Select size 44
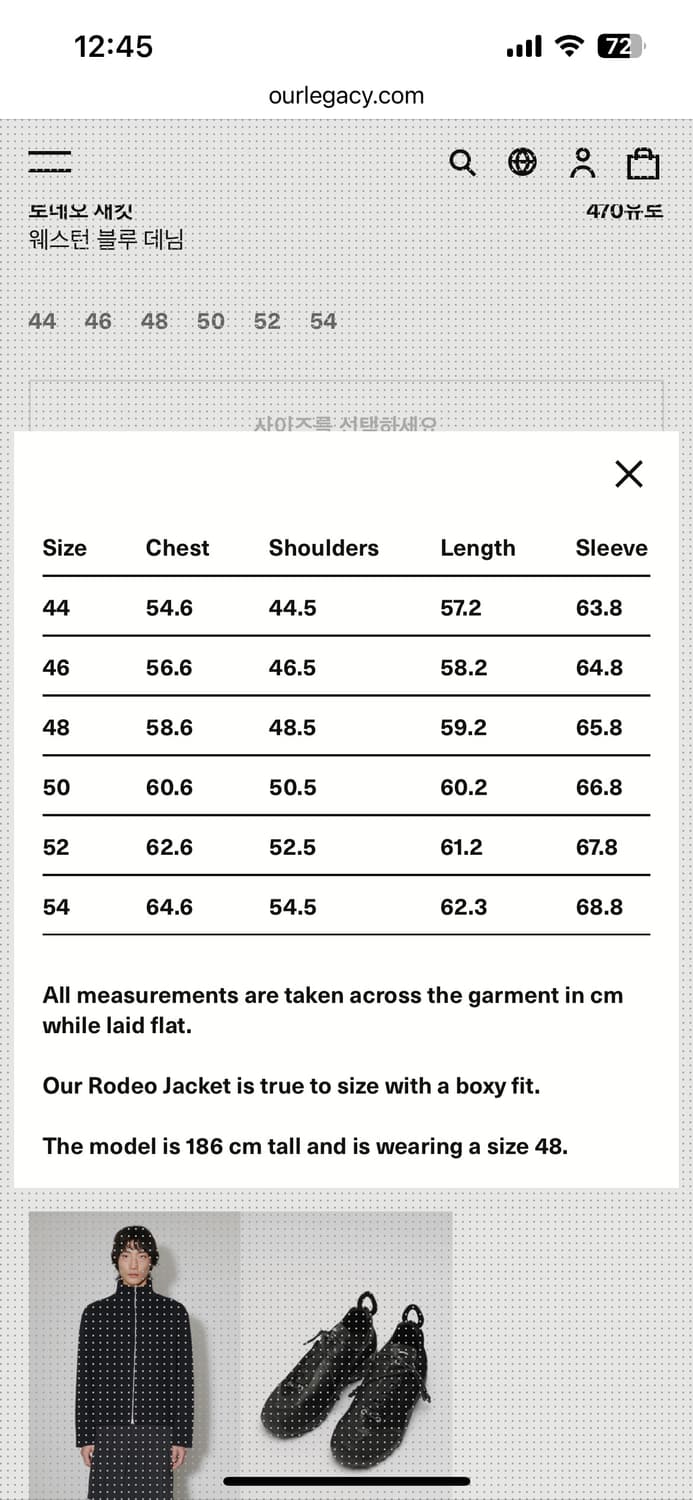Screen dimensions: 693x1500 [x=42, y=321]
